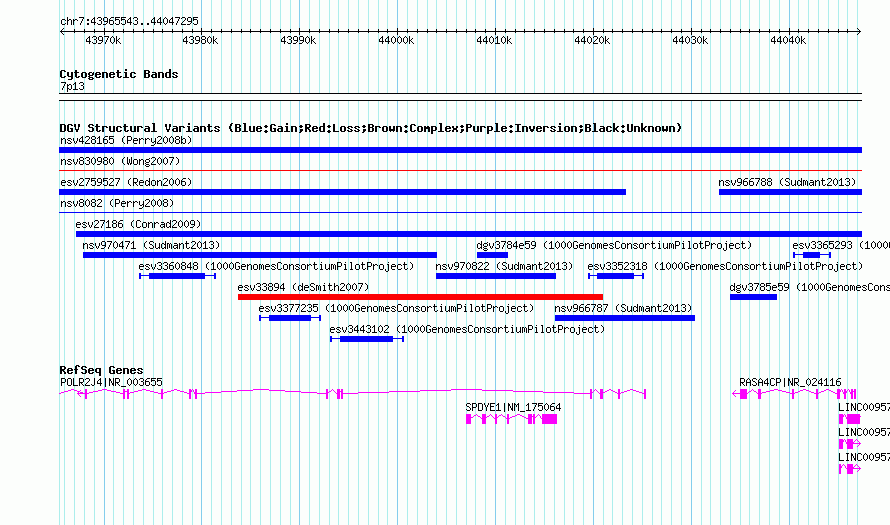
Task: Click the nsv428165 (Perry2008b) variant bar
Action: click(460, 150)
